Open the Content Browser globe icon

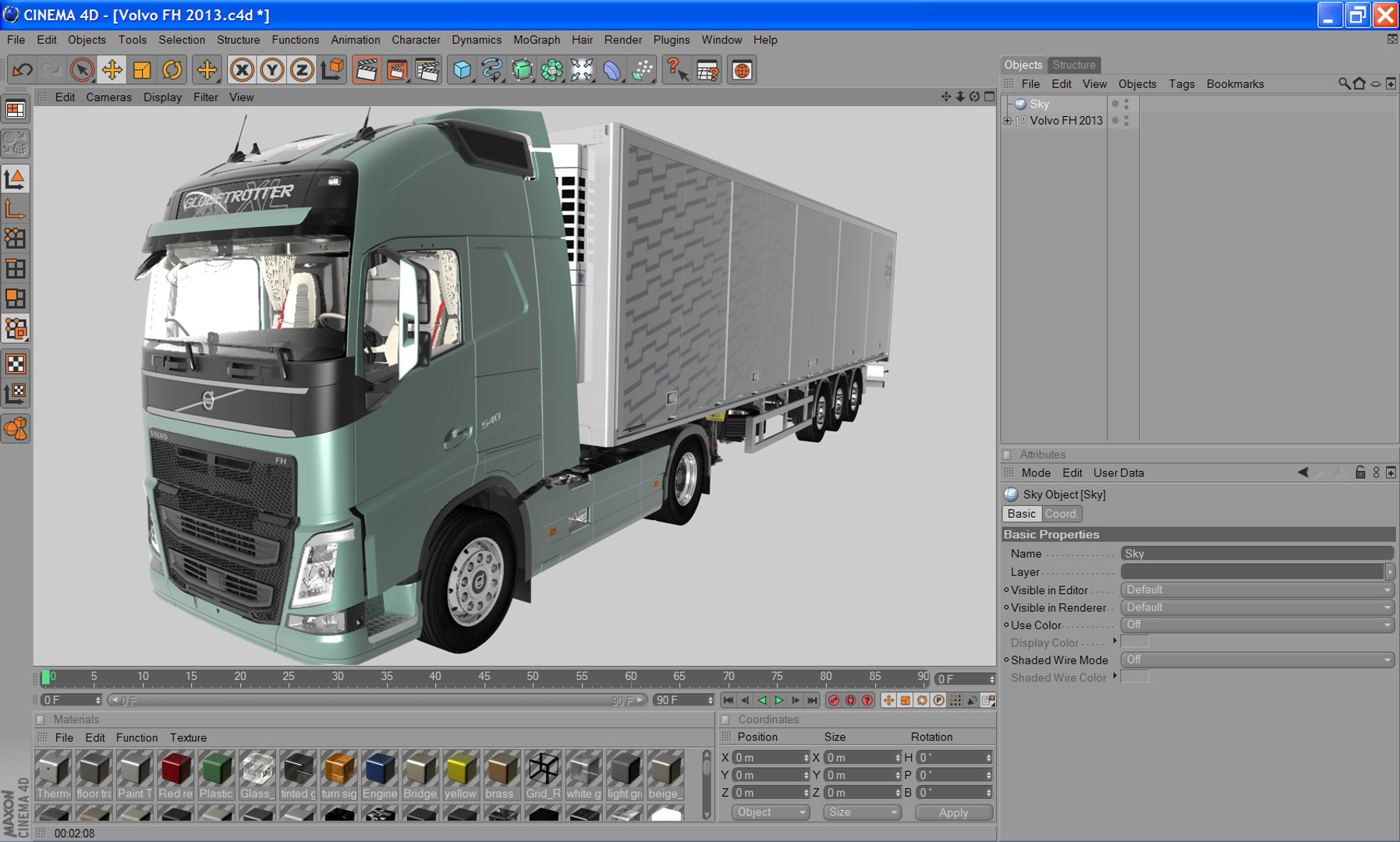click(742, 70)
